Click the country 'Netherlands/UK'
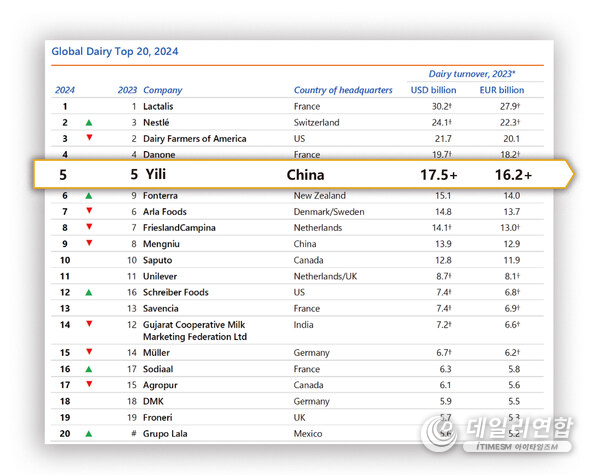 325,276
